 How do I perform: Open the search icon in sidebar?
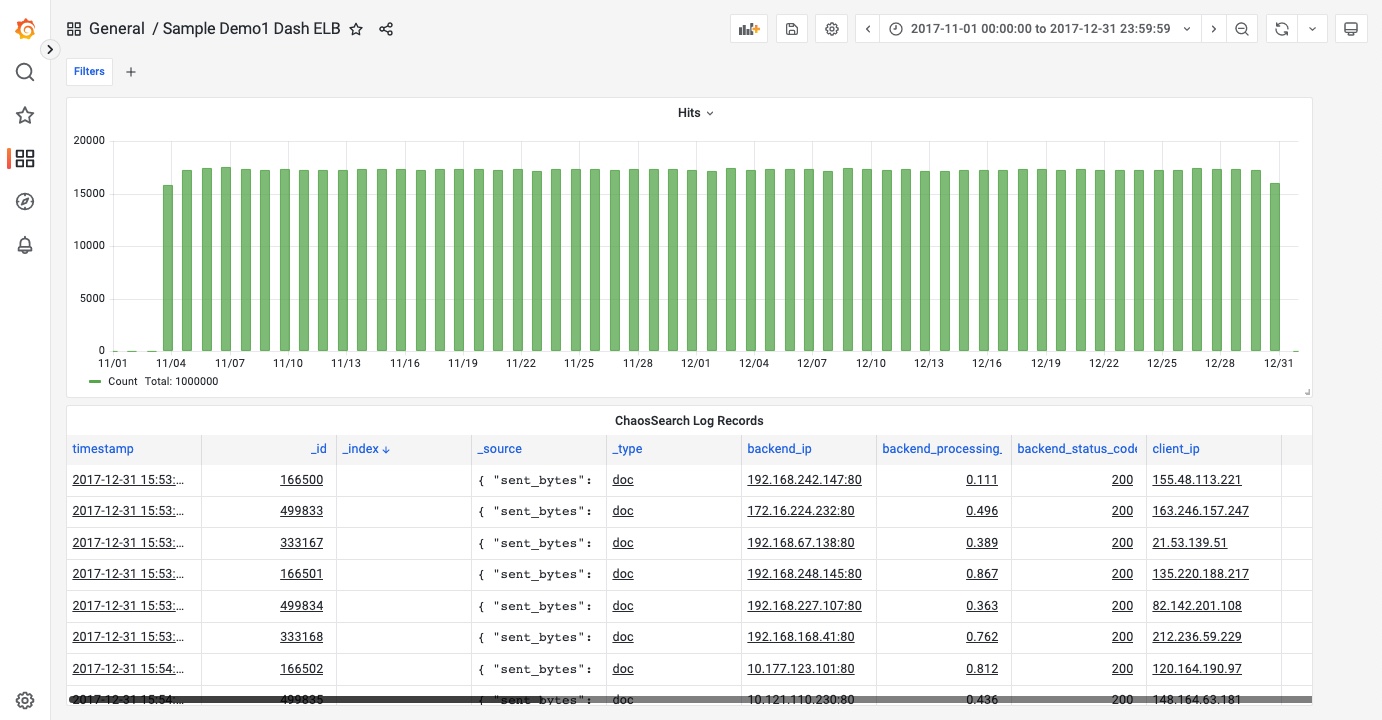tap(25, 72)
